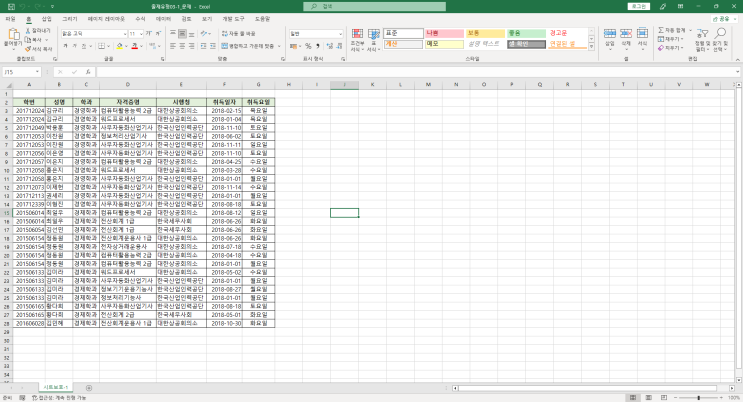
Task: Increase font size with the large 가 icon
Action: (149, 34)
